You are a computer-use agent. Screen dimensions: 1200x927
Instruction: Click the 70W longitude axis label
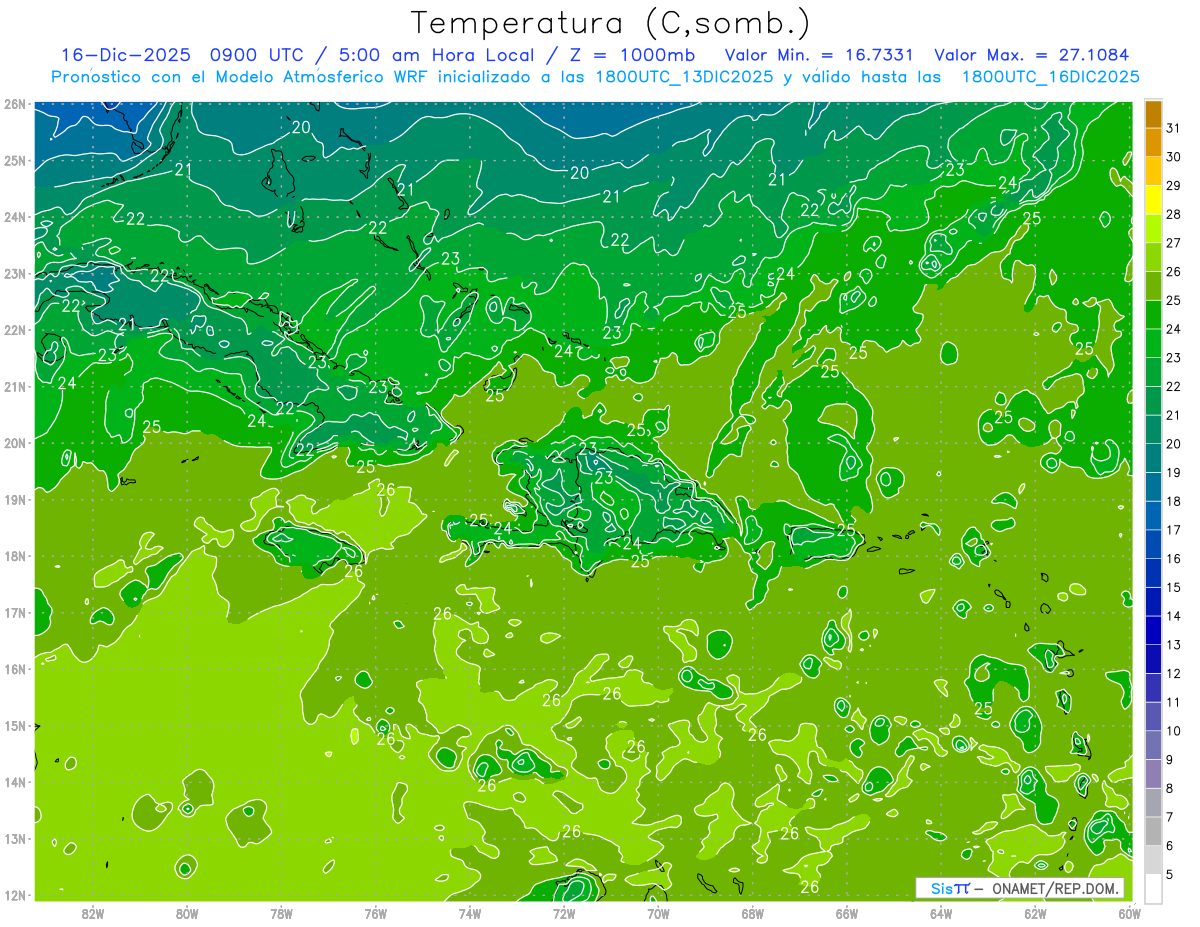pyautogui.click(x=658, y=913)
